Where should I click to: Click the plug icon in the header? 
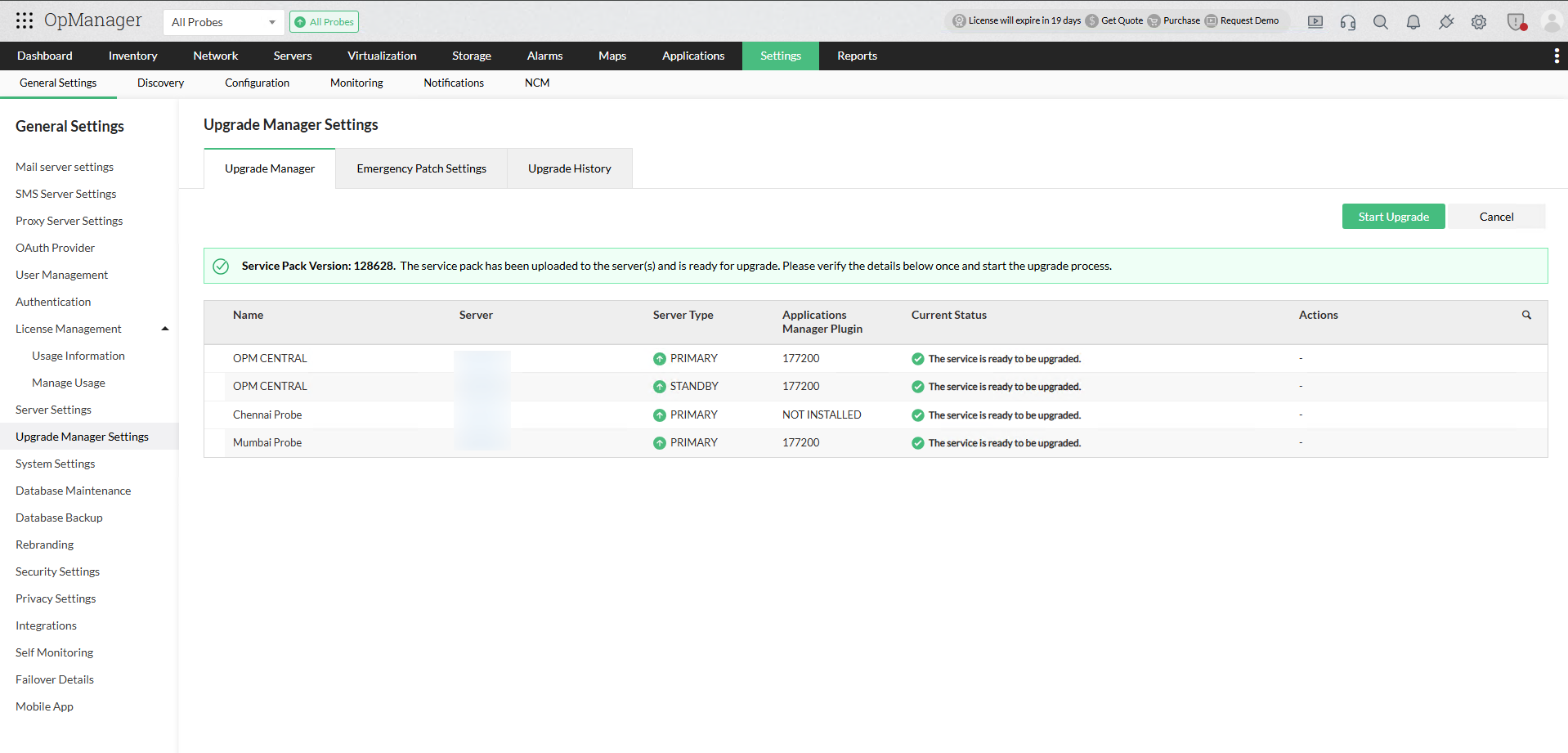[x=1446, y=22]
